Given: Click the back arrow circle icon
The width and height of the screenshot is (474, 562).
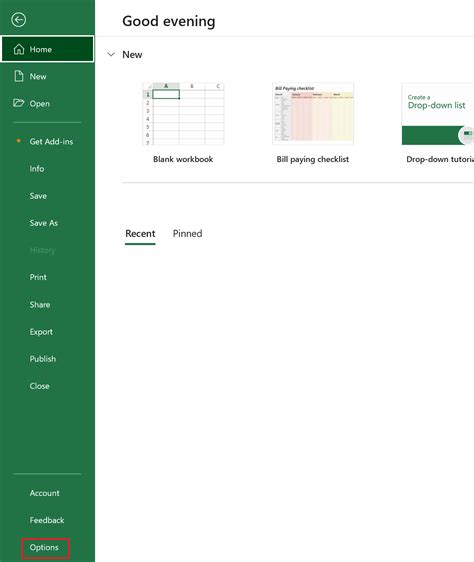Looking at the screenshot, I should (18, 20).
